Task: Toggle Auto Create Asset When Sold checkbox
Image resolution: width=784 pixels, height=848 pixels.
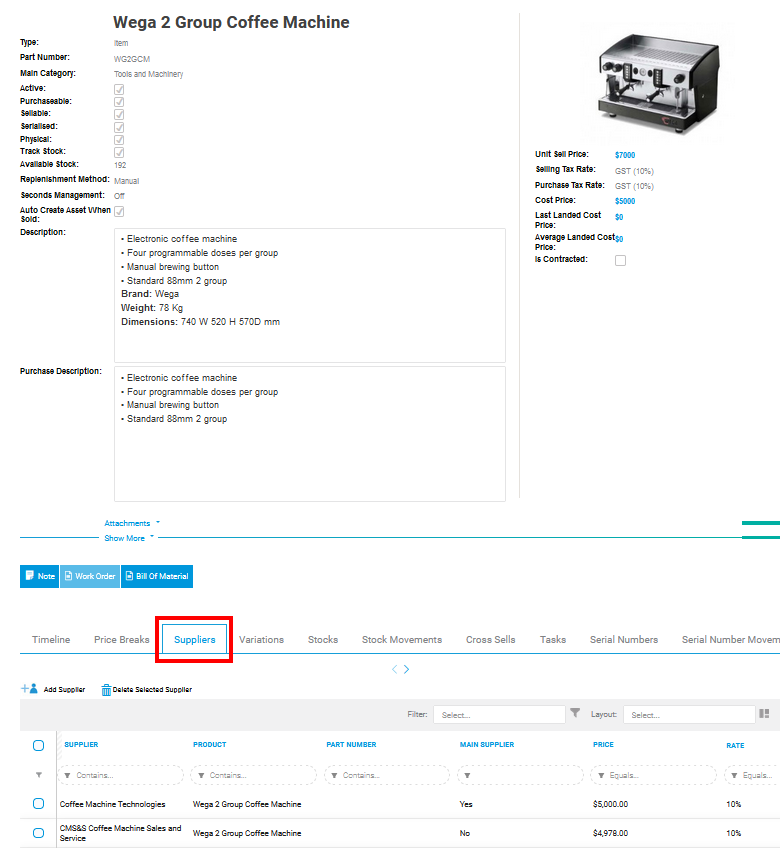Action: click(x=119, y=211)
